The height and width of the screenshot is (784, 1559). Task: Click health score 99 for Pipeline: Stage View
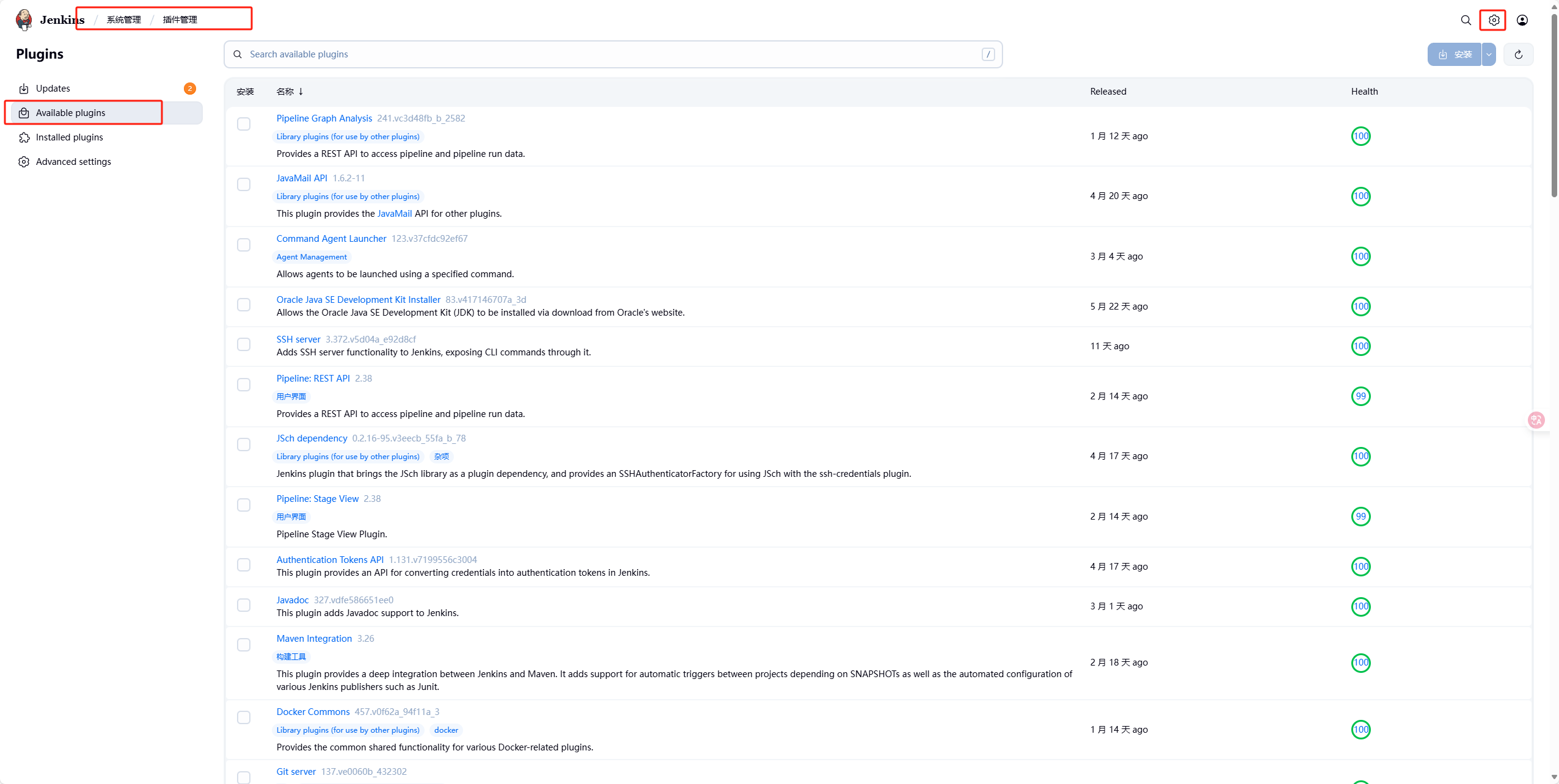(x=1360, y=517)
